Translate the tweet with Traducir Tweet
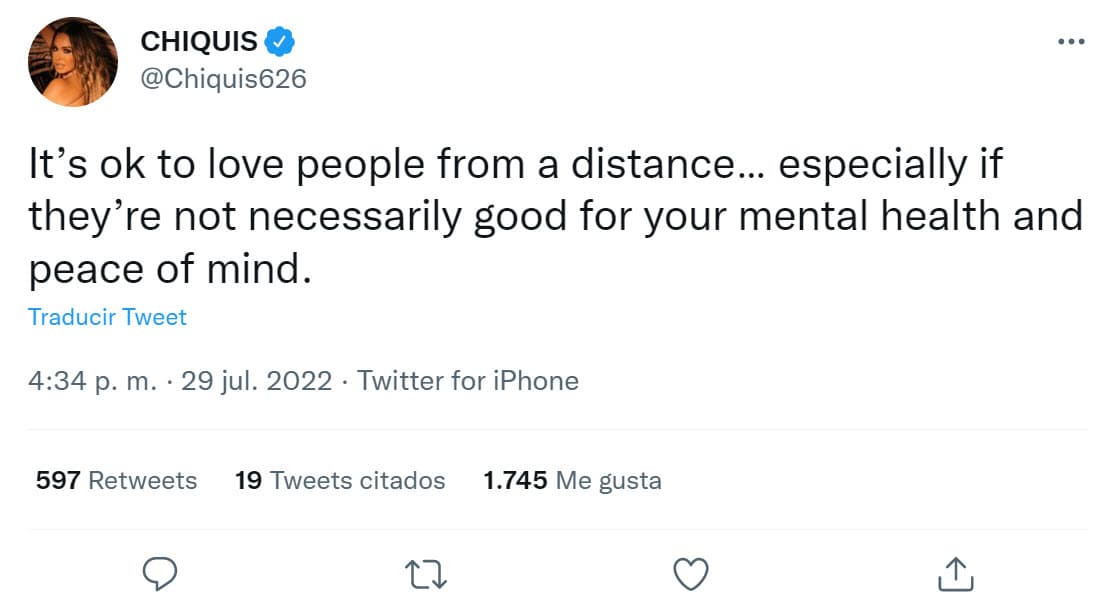Viewport: 1113px width, 611px height. (x=107, y=317)
